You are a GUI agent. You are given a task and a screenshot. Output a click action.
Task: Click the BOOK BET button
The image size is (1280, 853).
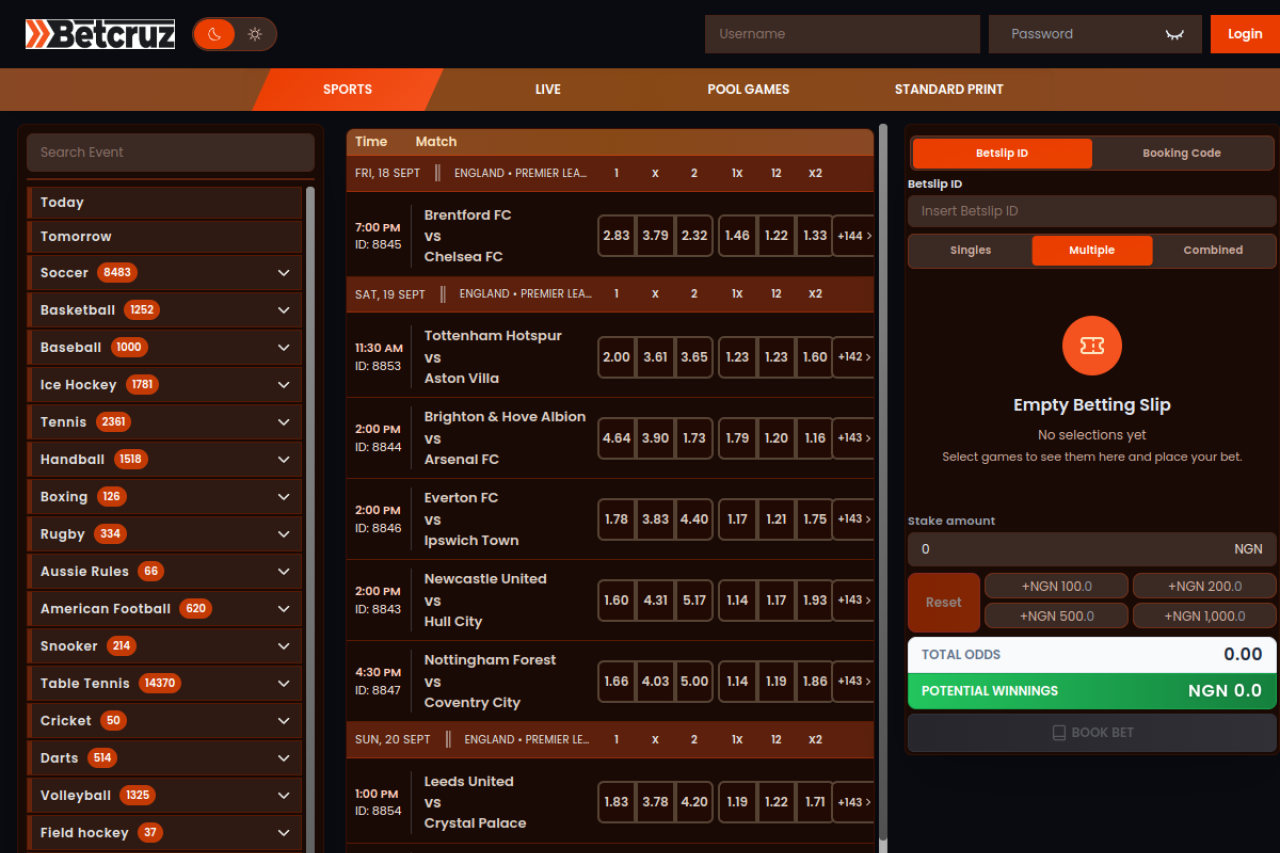point(1092,732)
